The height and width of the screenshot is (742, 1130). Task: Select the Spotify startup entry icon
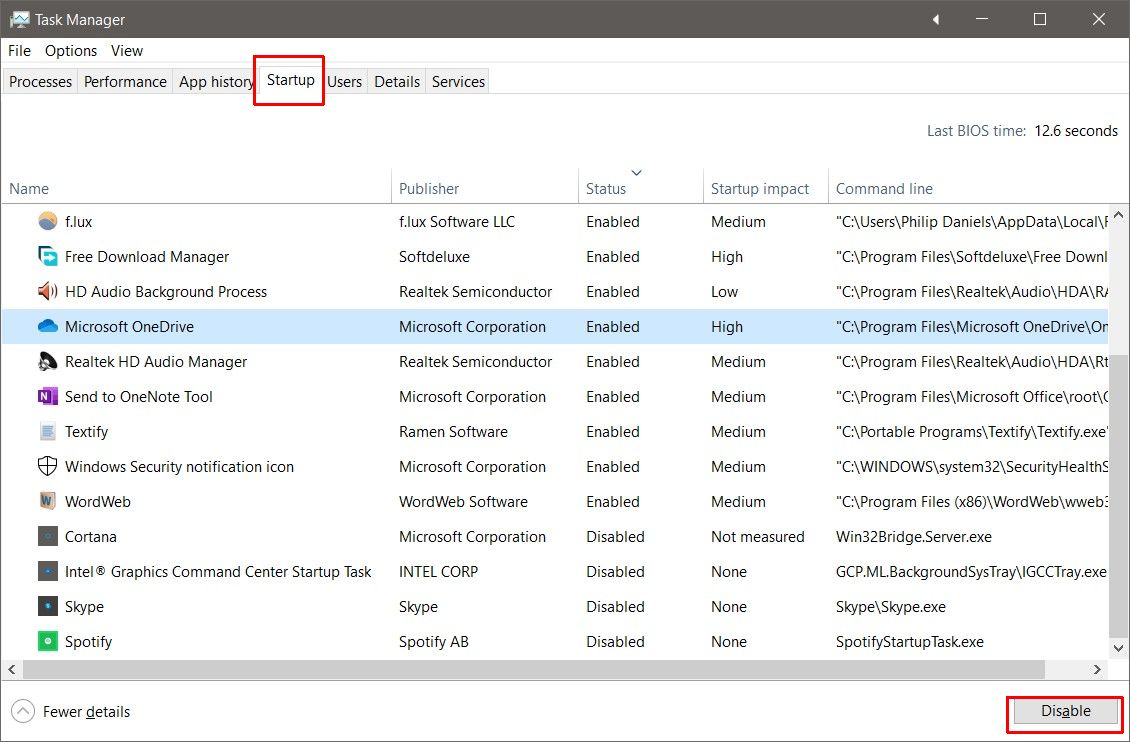click(47, 642)
